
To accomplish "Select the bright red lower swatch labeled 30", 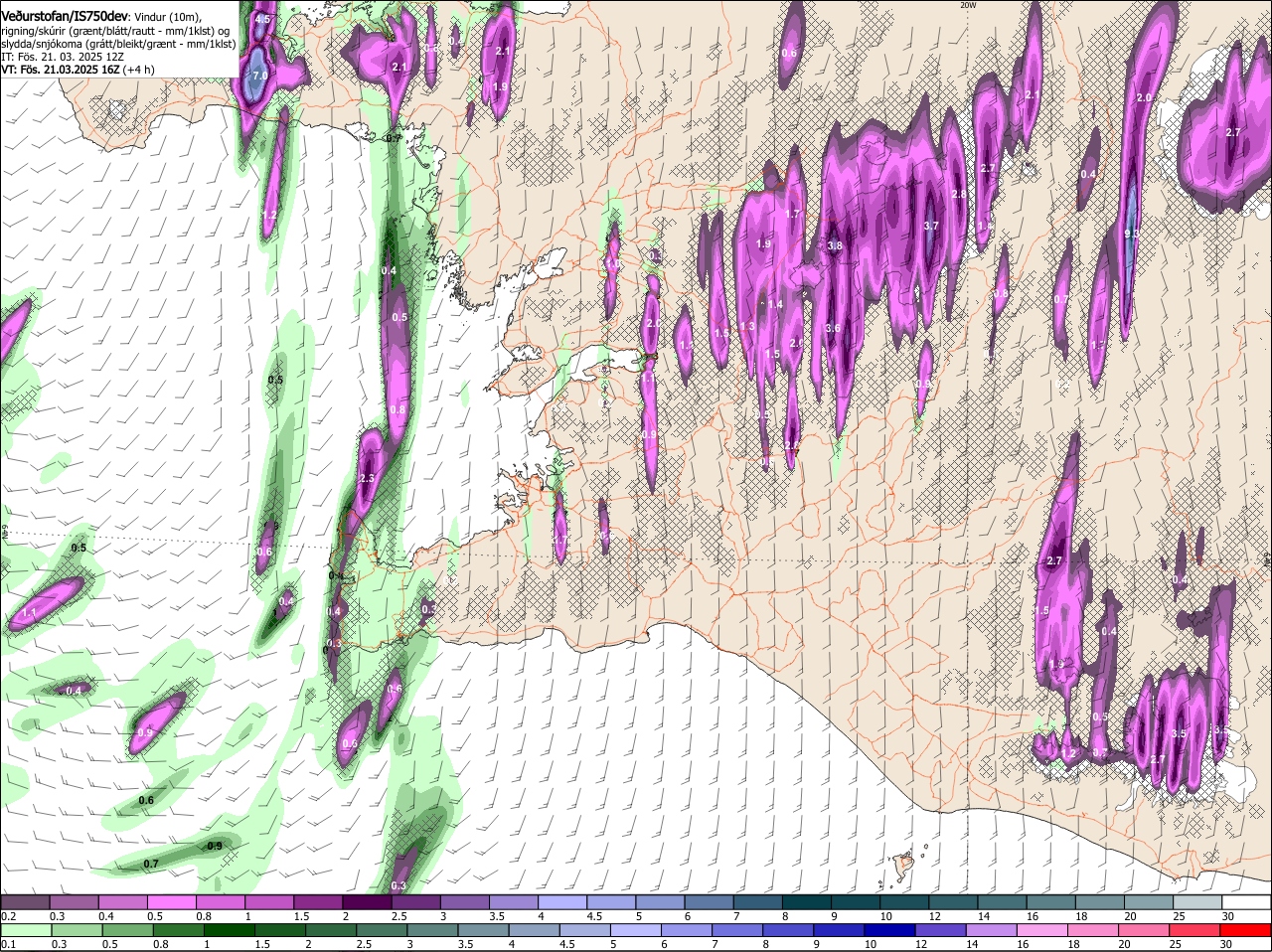I will (1247, 930).
